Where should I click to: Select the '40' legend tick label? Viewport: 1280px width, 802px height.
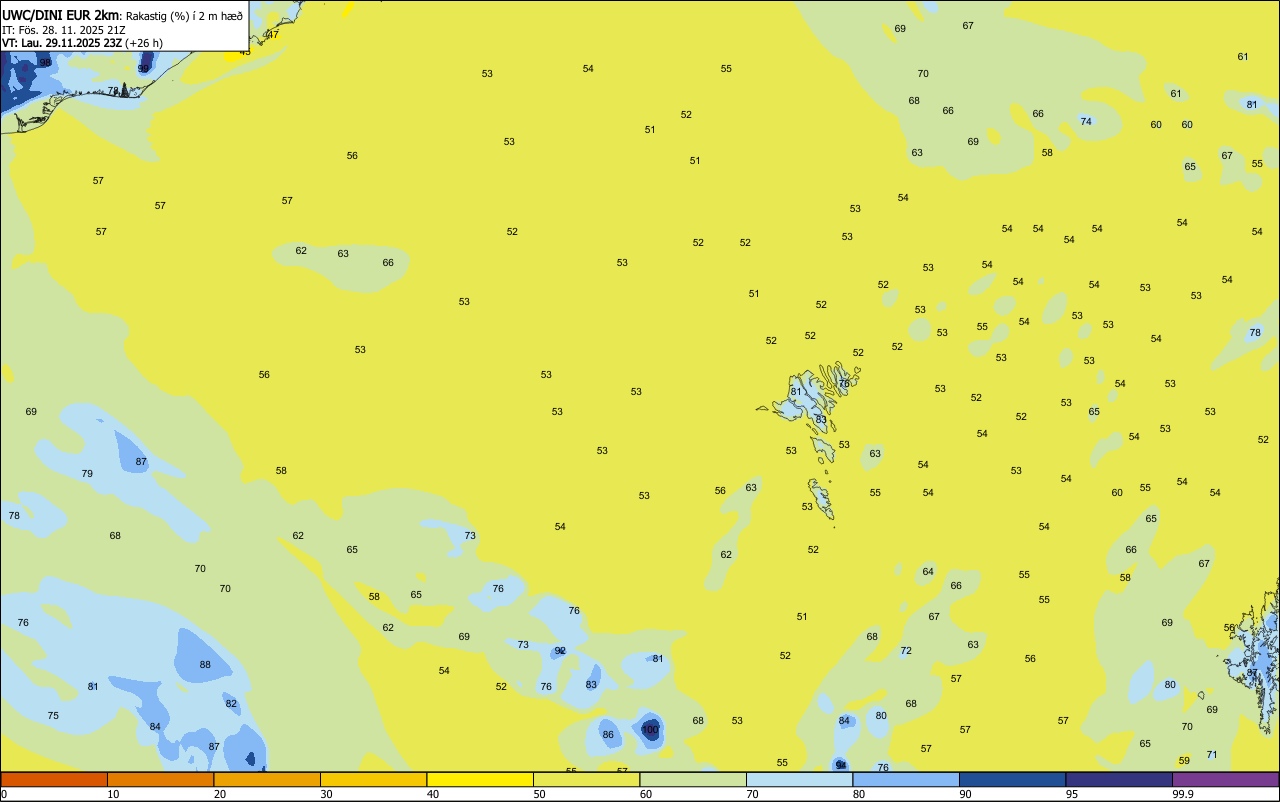coord(433,794)
